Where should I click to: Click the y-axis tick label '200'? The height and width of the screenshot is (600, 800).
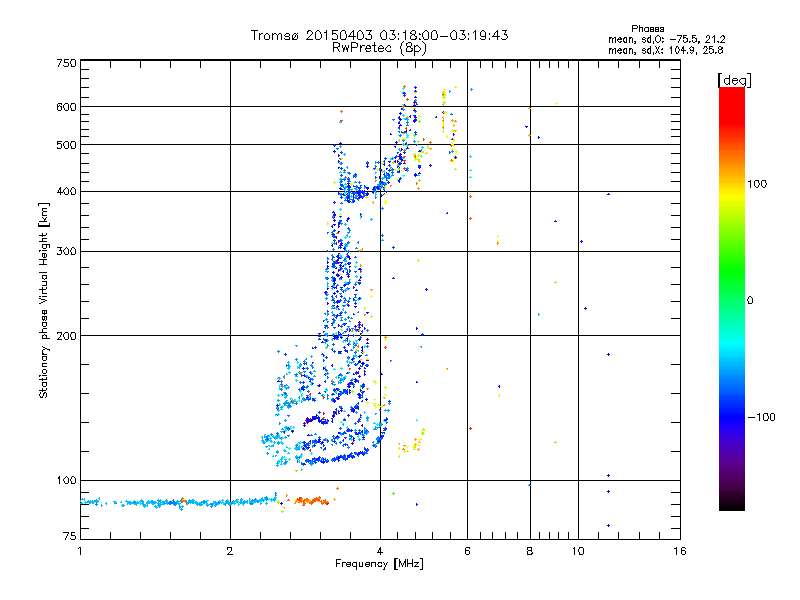click(x=66, y=336)
